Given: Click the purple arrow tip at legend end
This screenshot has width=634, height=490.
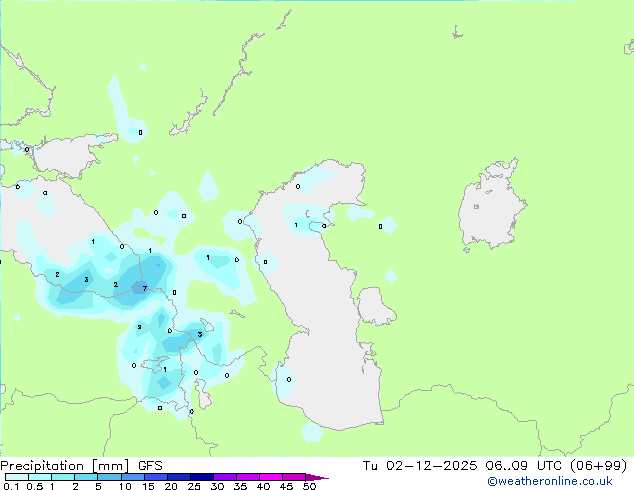Looking at the screenshot, I should click(x=317, y=477).
